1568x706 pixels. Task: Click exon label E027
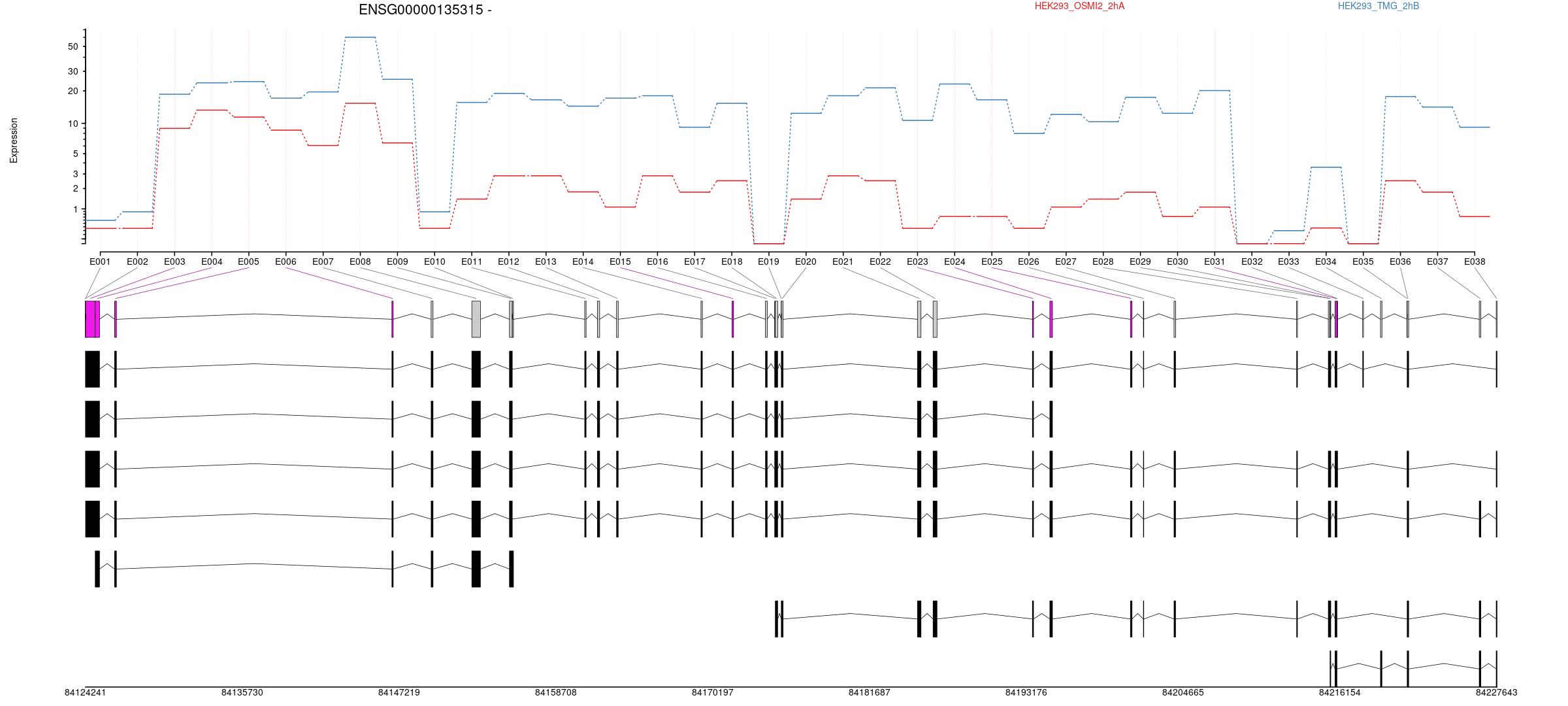pos(1066,261)
